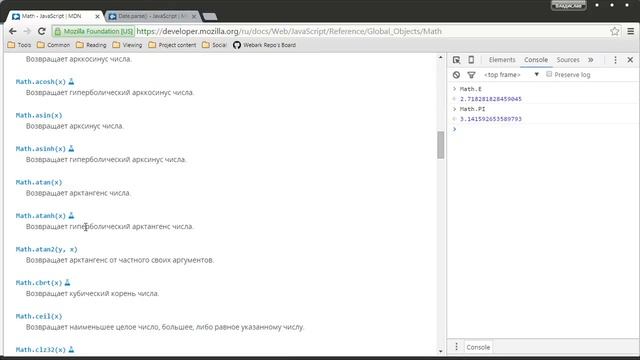Open the Math.acosh(x) link
The height and width of the screenshot is (360, 640).
click(40, 82)
